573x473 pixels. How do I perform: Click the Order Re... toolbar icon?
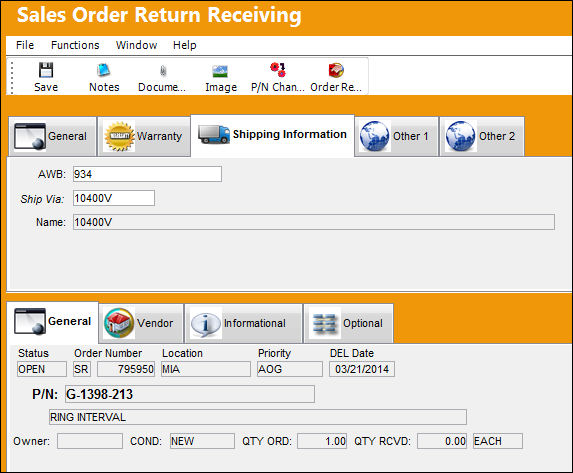pyautogui.click(x=336, y=70)
